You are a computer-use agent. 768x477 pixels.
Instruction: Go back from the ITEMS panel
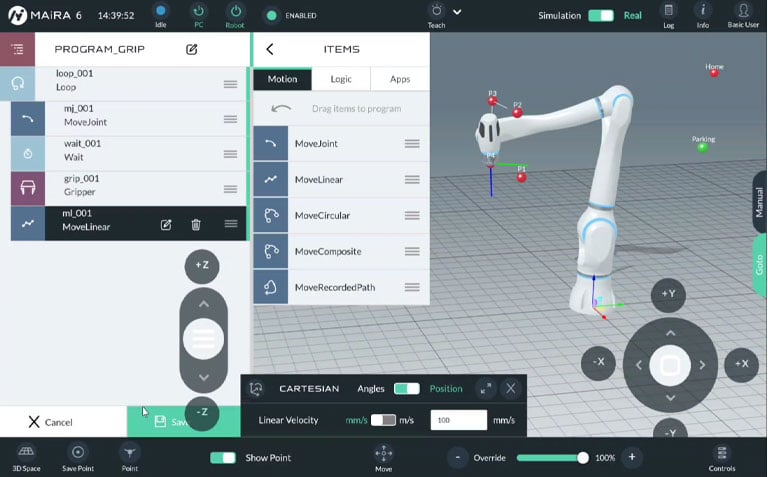(270, 49)
